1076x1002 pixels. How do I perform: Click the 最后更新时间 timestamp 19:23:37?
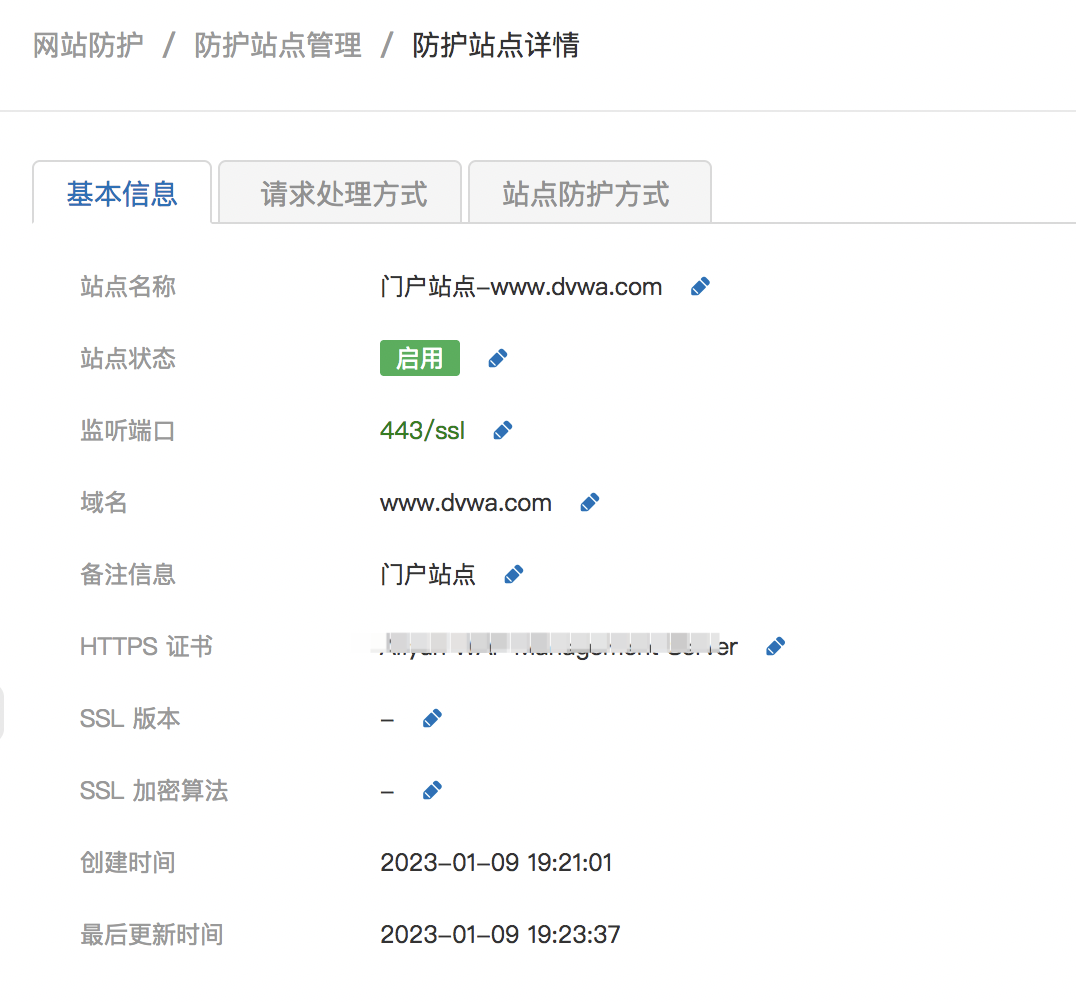(x=500, y=935)
